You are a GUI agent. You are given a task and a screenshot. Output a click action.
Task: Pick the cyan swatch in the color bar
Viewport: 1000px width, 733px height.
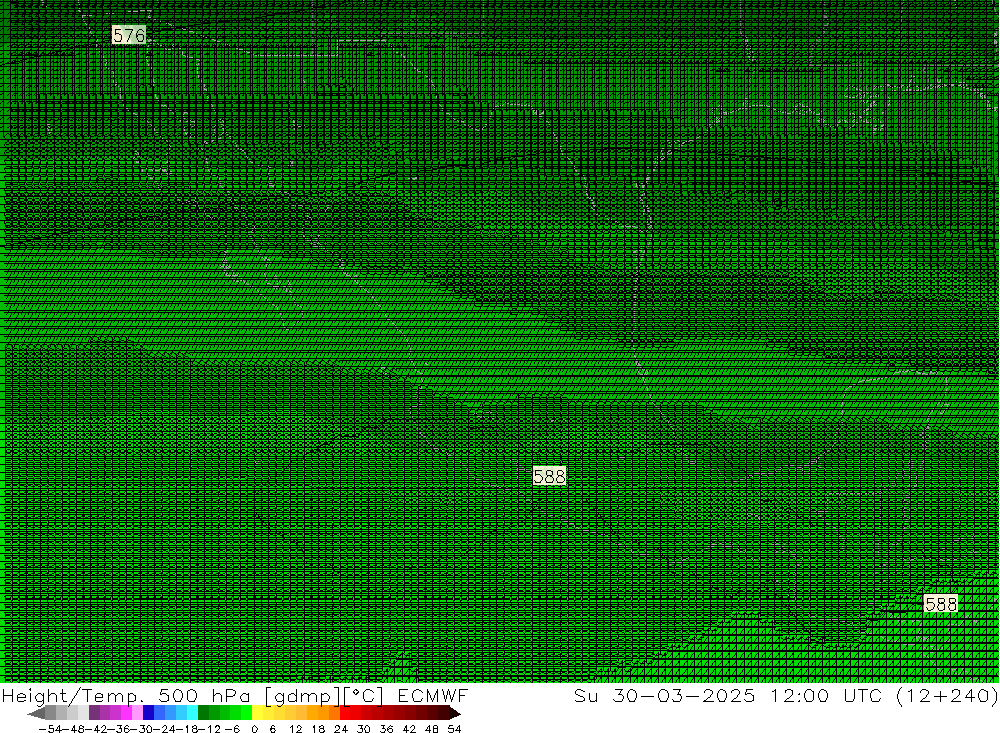pos(192,713)
